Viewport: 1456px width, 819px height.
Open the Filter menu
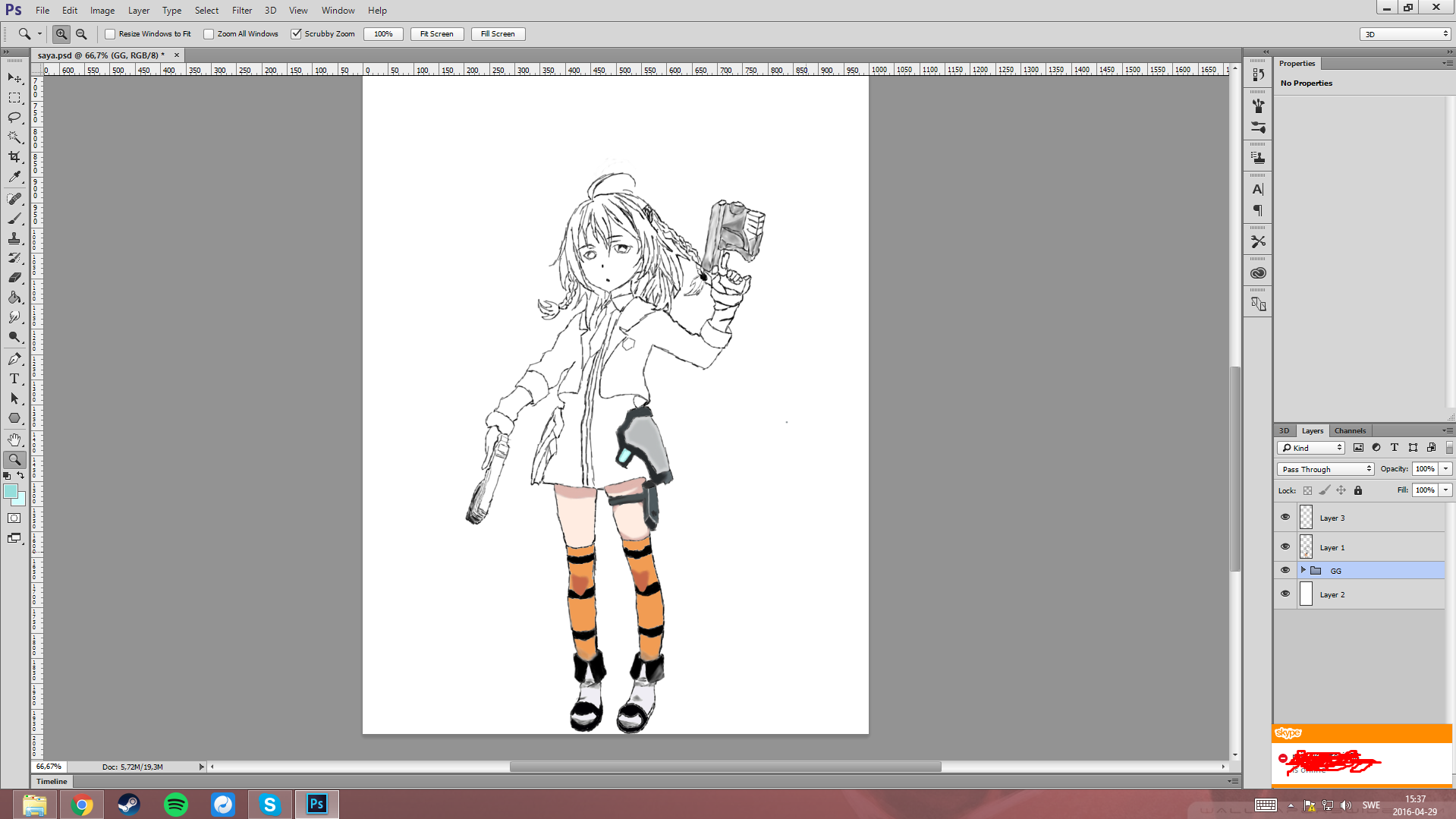pyautogui.click(x=241, y=11)
